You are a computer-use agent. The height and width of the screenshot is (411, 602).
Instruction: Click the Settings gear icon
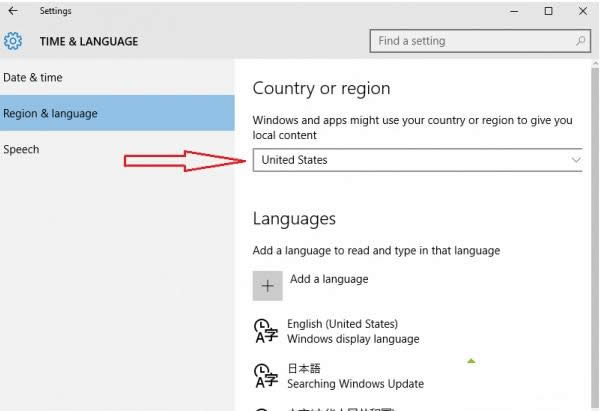tap(14, 41)
